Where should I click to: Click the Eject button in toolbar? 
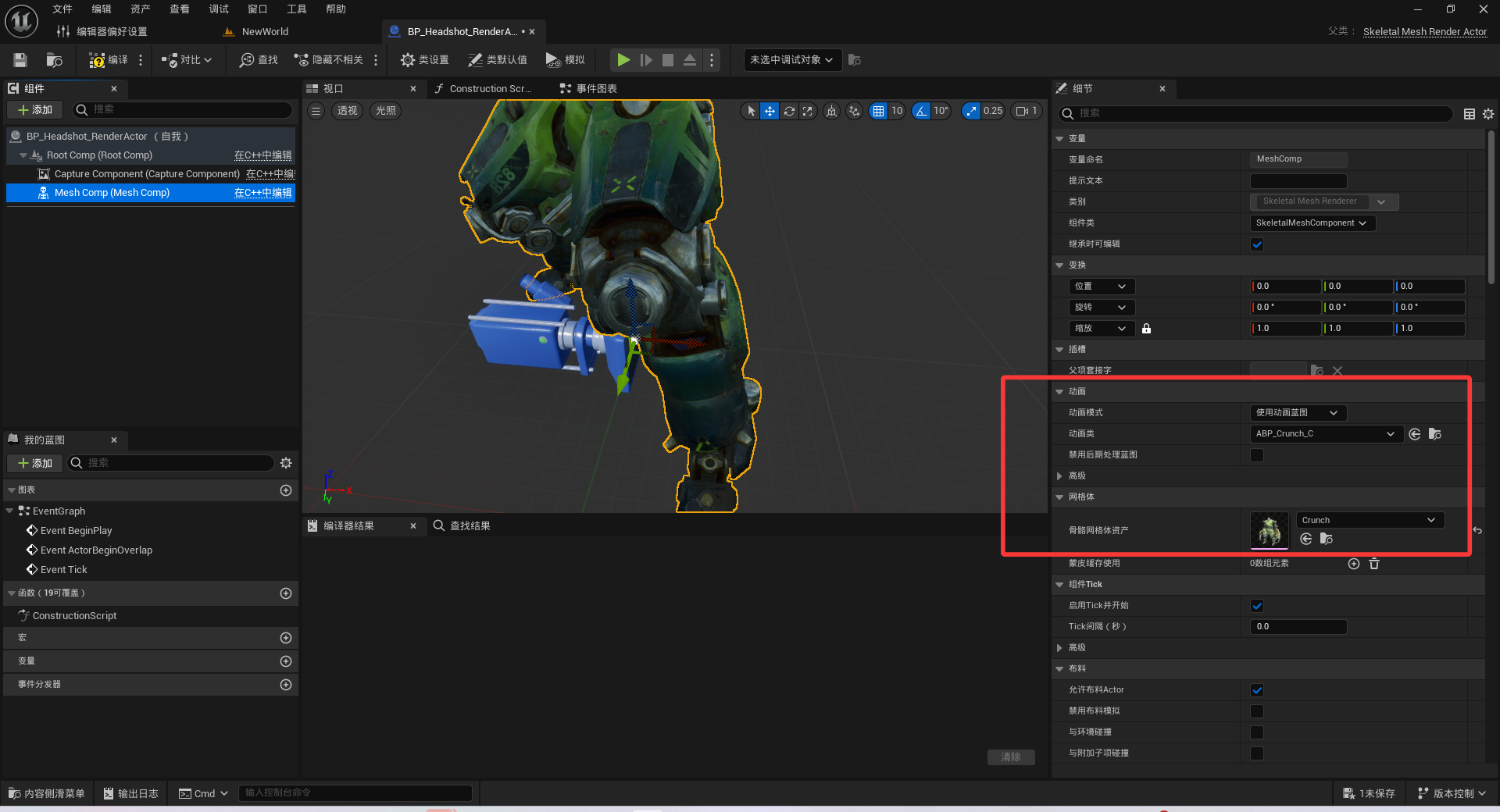[x=690, y=60]
